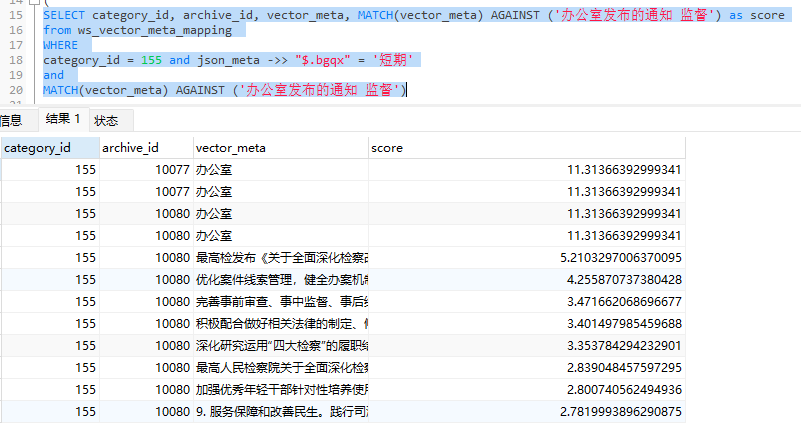Click the first row's archive_id 10077 cell
Viewport: 801px width, 423px height.
click(145, 169)
